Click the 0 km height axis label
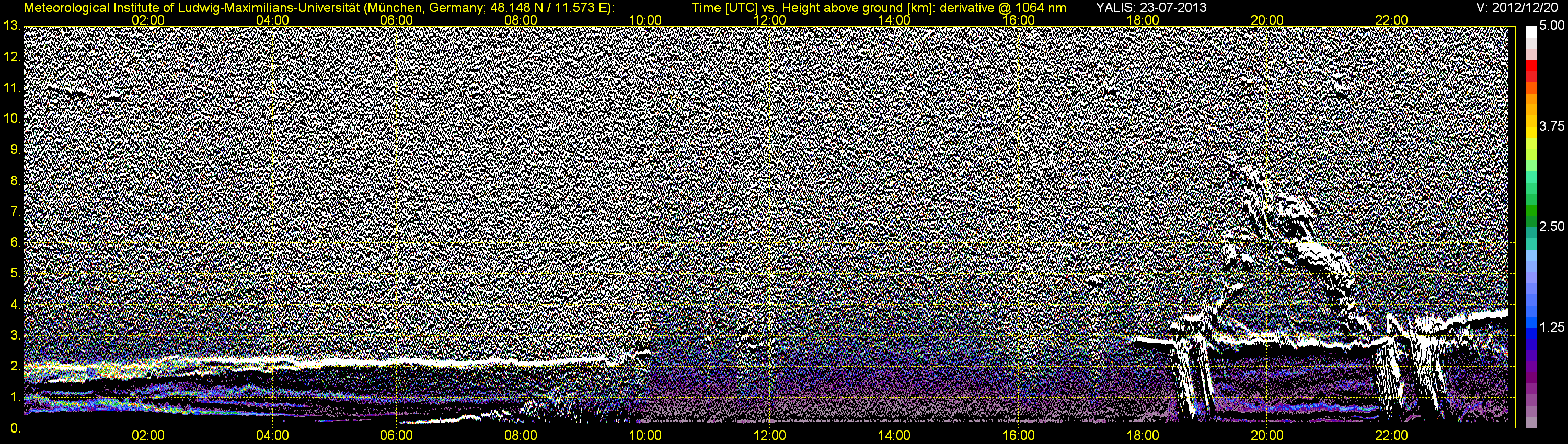This screenshot has width=1568, height=444. pos(15,428)
